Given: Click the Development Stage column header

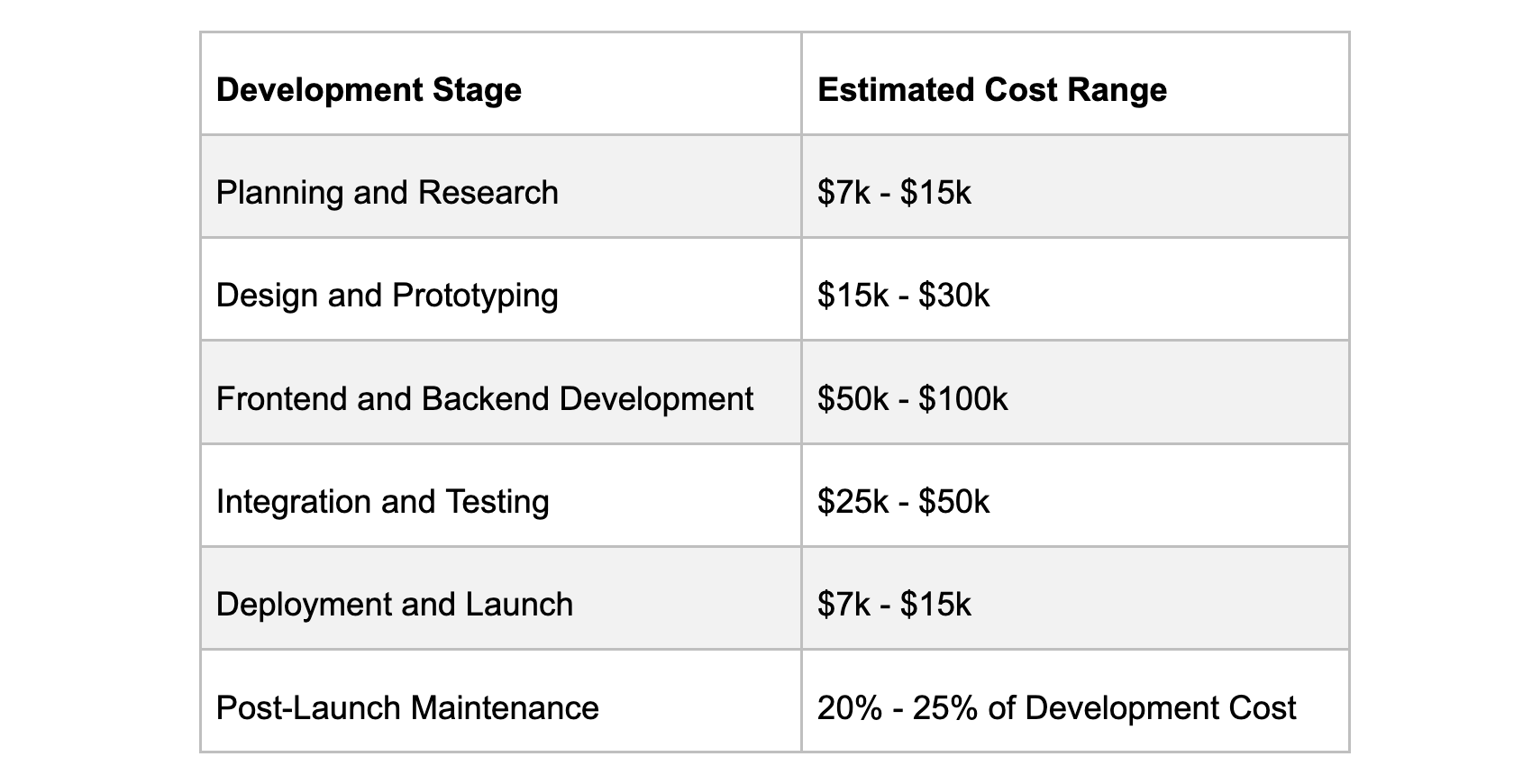Looking at the screenshot, I should click(369, 90).
